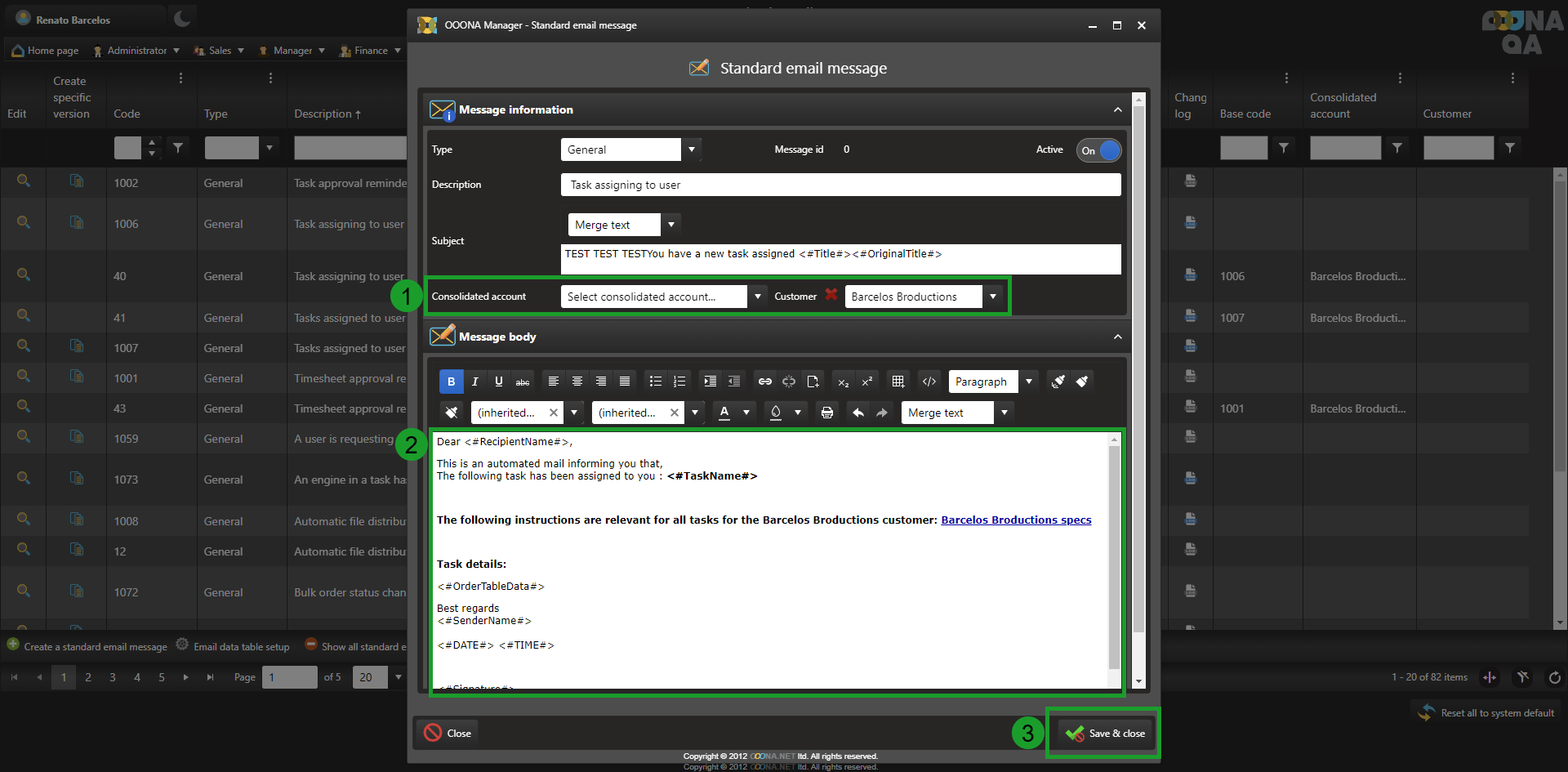Insert a hyperlink using the link icon
Image resolution: width=1568 pixels, height=772 pixels.
[764, 382]
